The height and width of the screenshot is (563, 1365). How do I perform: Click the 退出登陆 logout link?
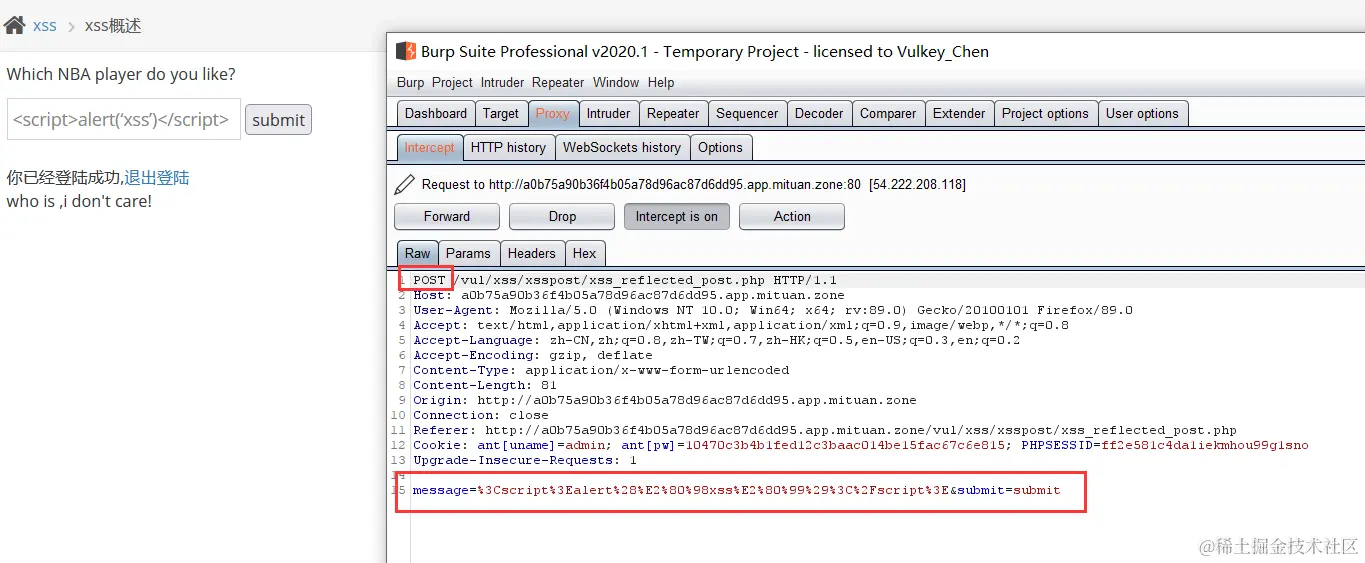(157, 178)
